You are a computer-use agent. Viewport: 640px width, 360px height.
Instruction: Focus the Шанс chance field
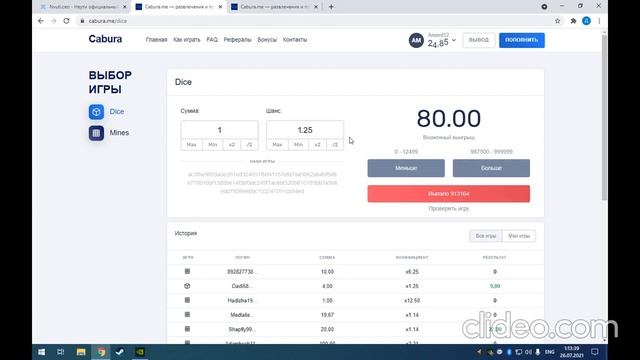305,130
